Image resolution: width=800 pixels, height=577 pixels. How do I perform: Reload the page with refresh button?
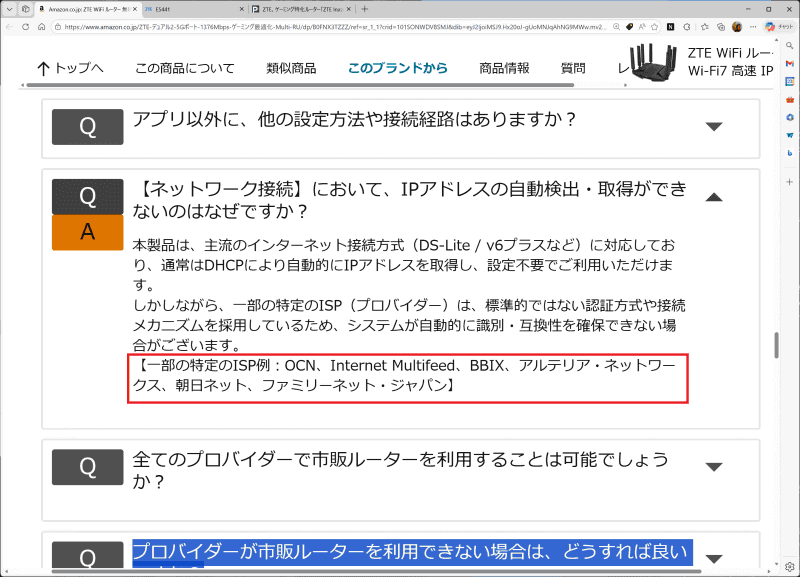(x=26, y=27)
